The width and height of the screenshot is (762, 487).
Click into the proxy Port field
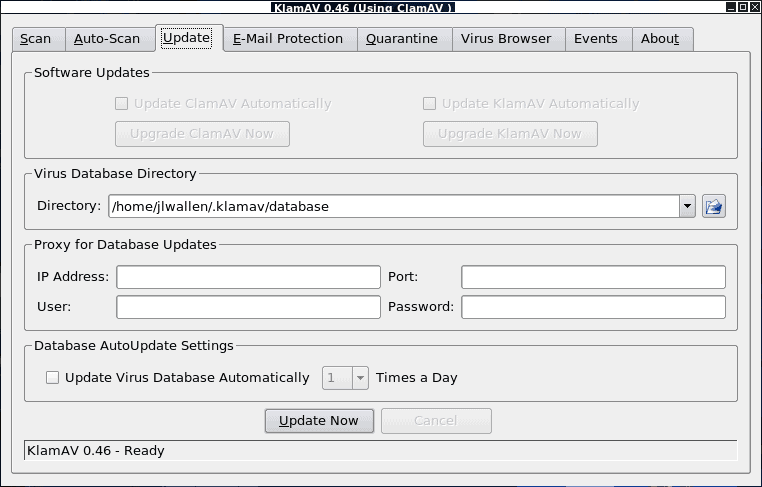(593, 277)
